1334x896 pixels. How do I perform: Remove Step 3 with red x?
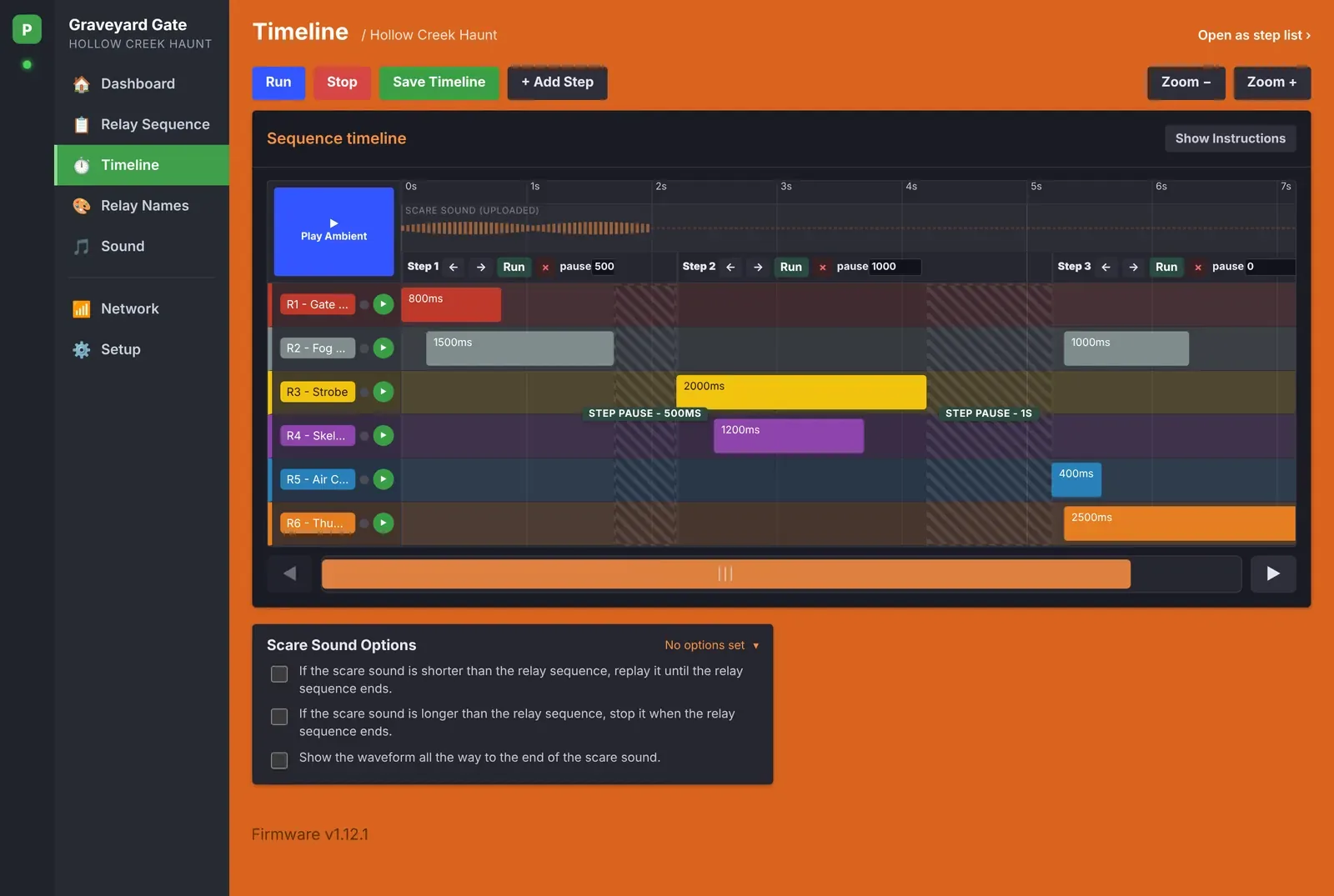coord(1198,268)
